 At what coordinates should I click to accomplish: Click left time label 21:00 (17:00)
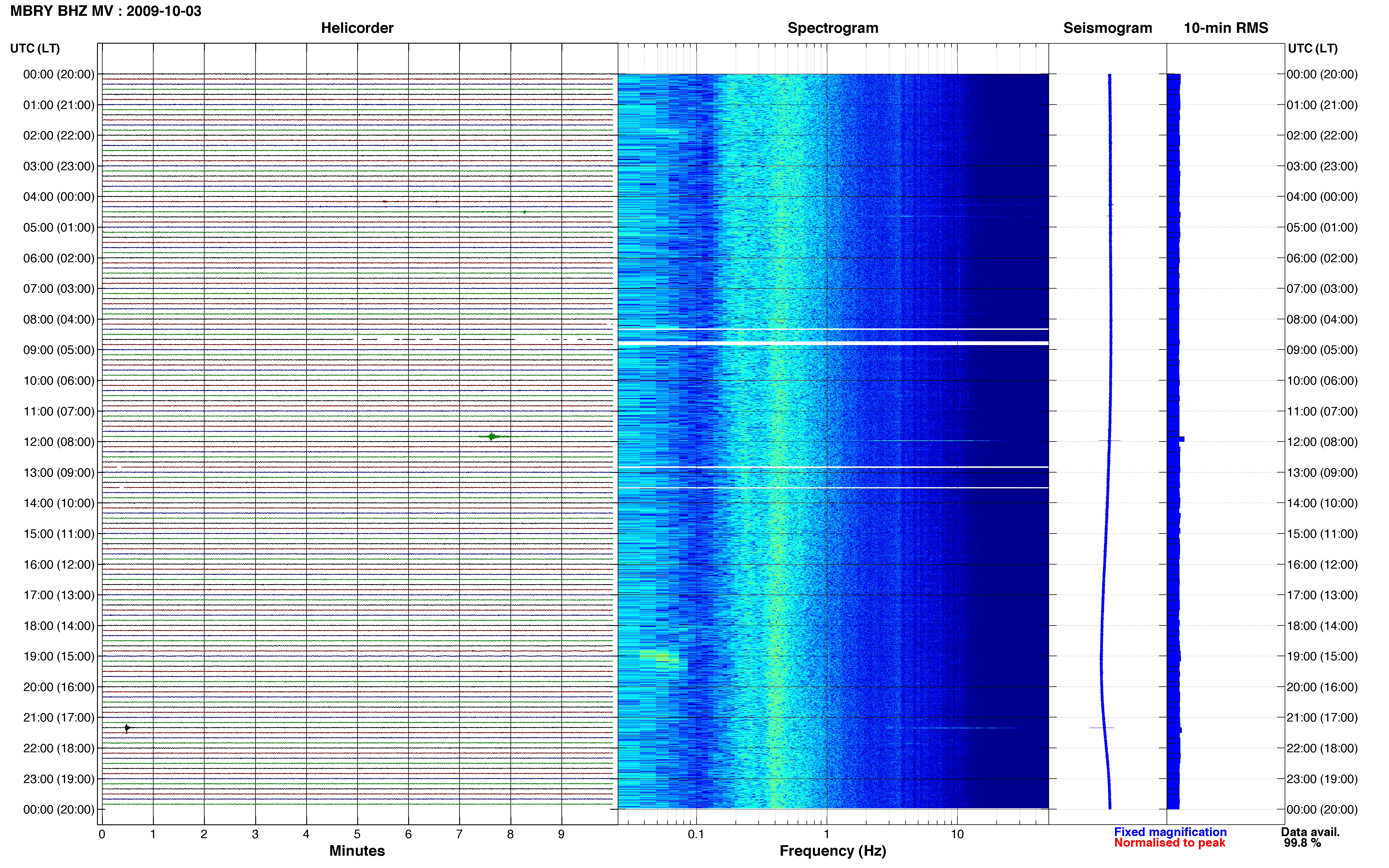click(59, 718)
